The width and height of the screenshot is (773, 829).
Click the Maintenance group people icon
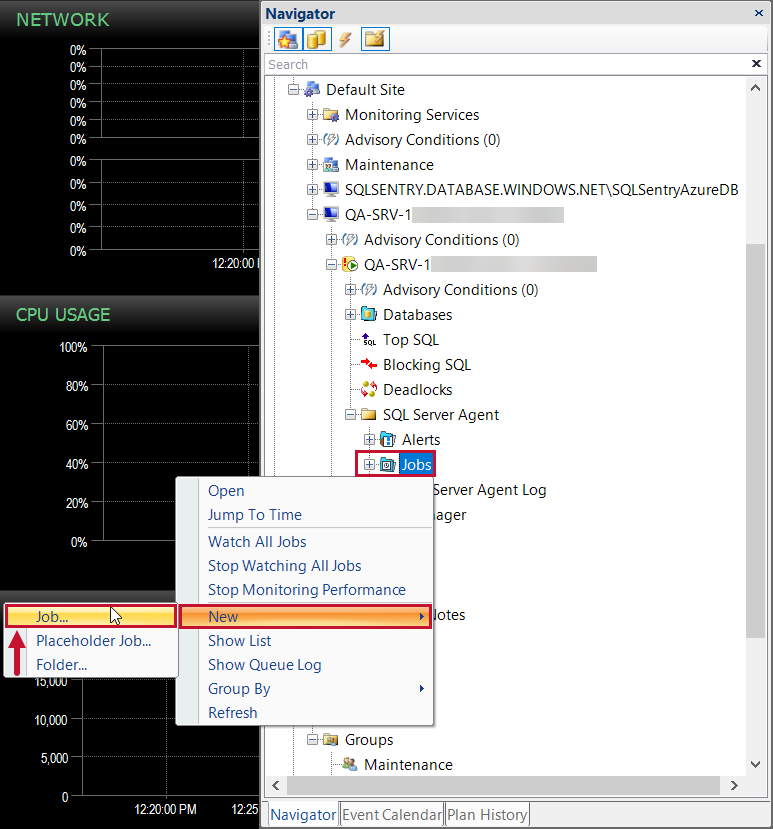click(350, 764)
